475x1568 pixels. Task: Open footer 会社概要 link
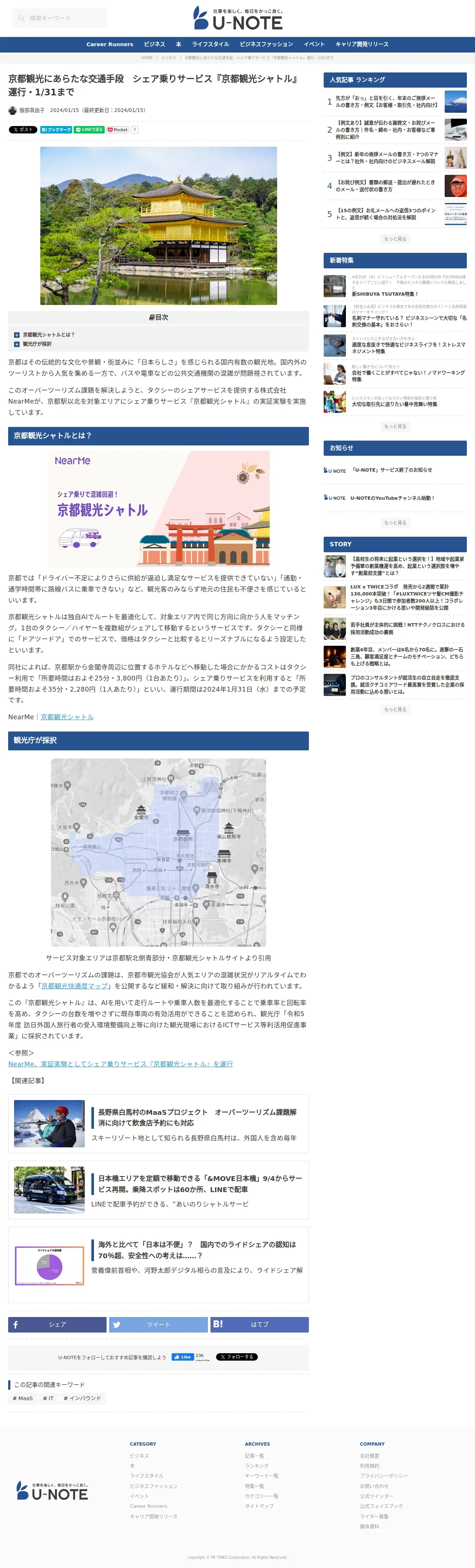click(x=370, y=1456)
